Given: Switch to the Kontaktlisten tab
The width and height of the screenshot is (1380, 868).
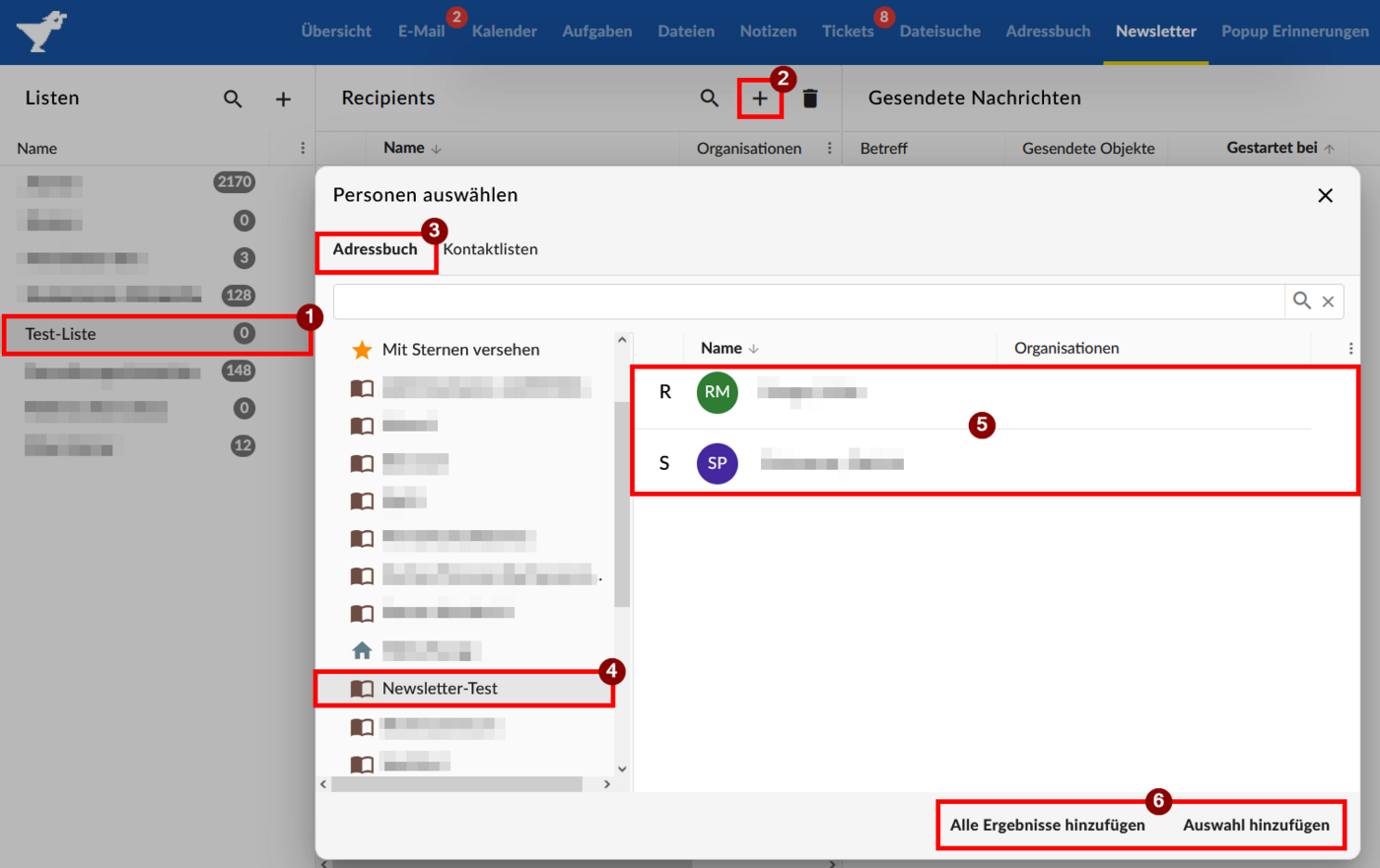Looking at the screenshot, I should 490,249.
